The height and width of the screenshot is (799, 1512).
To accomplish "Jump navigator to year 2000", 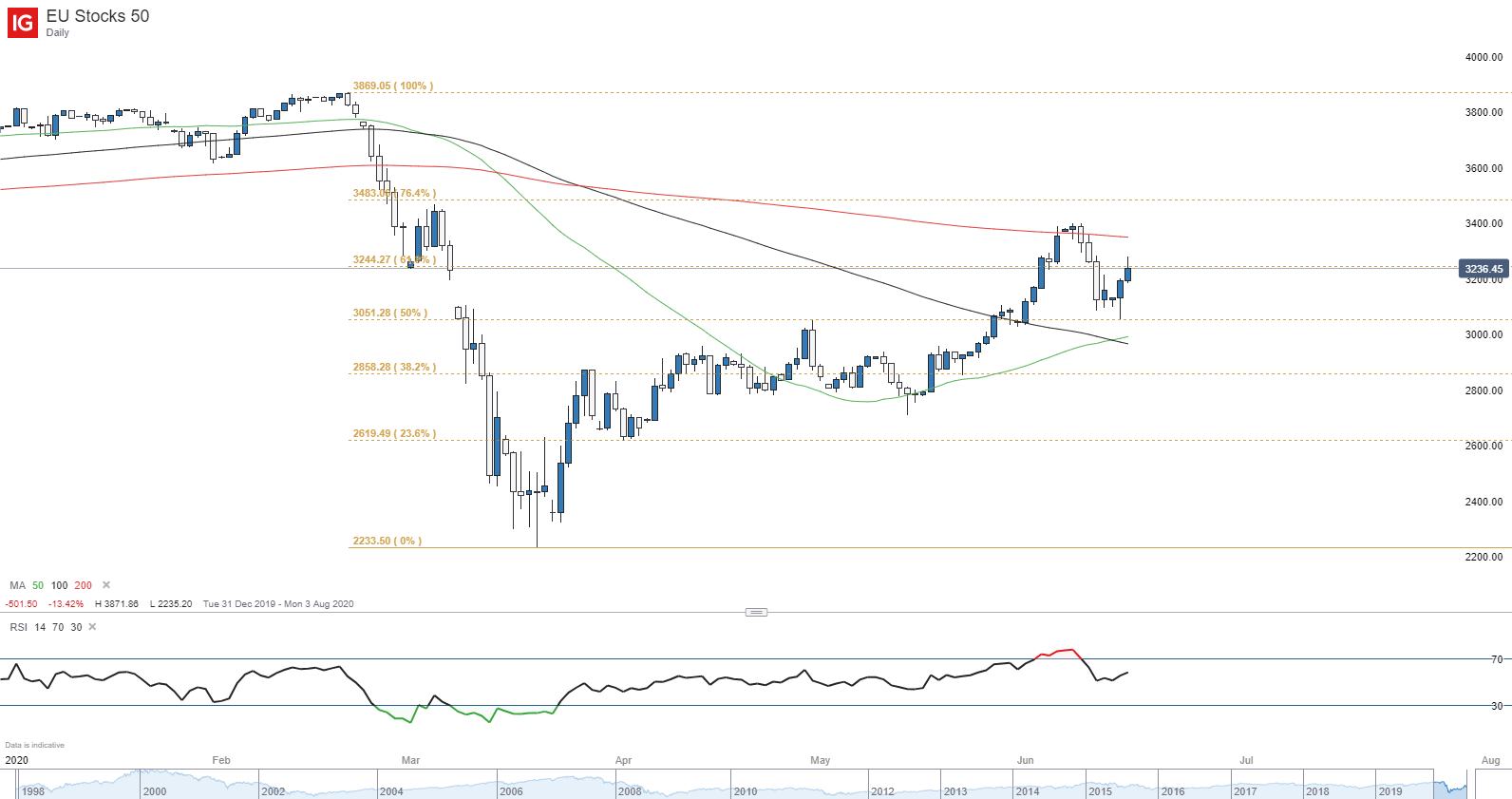I will [x=154, y=791].
